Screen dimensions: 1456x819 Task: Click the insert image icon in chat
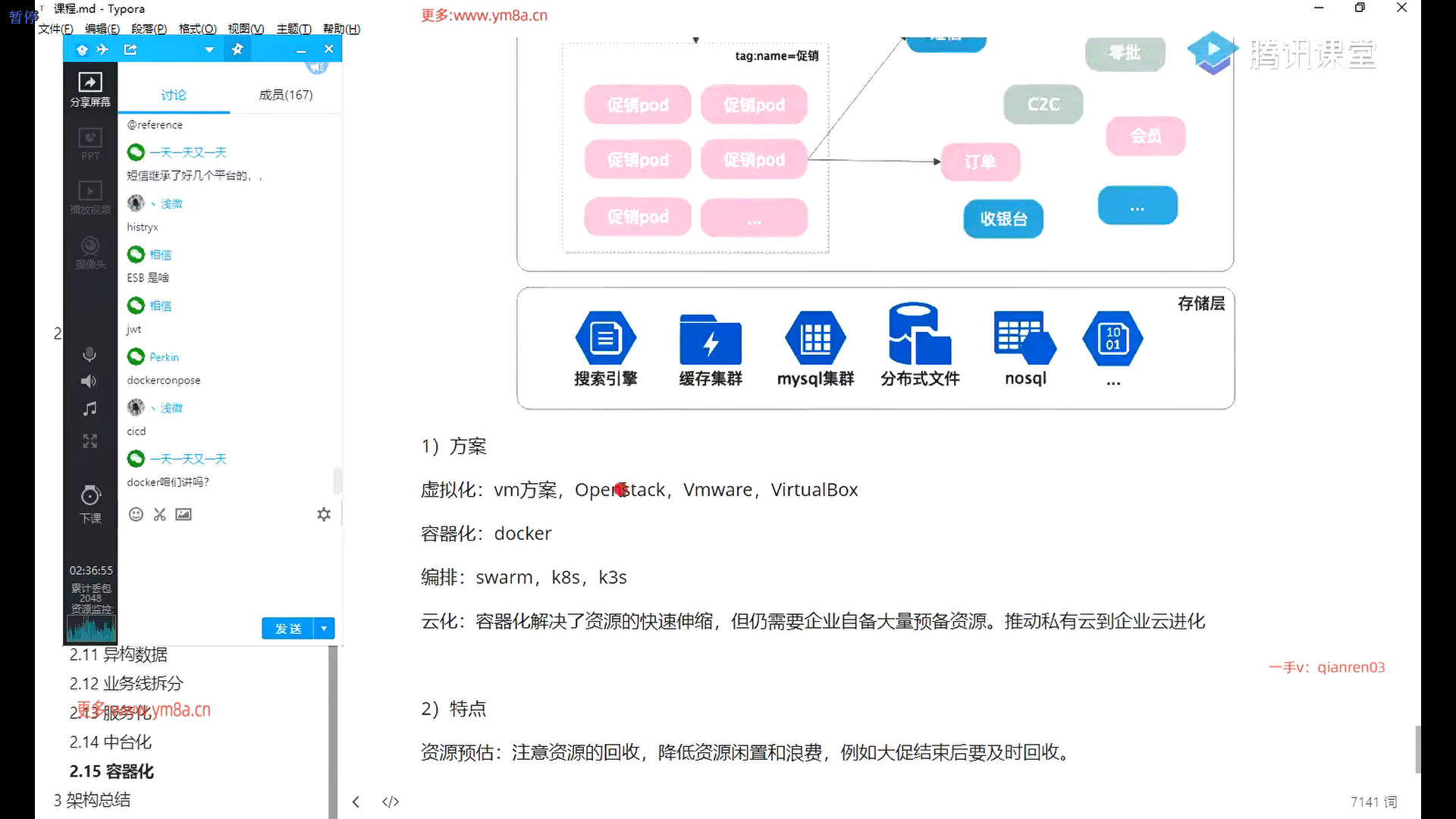184,514
